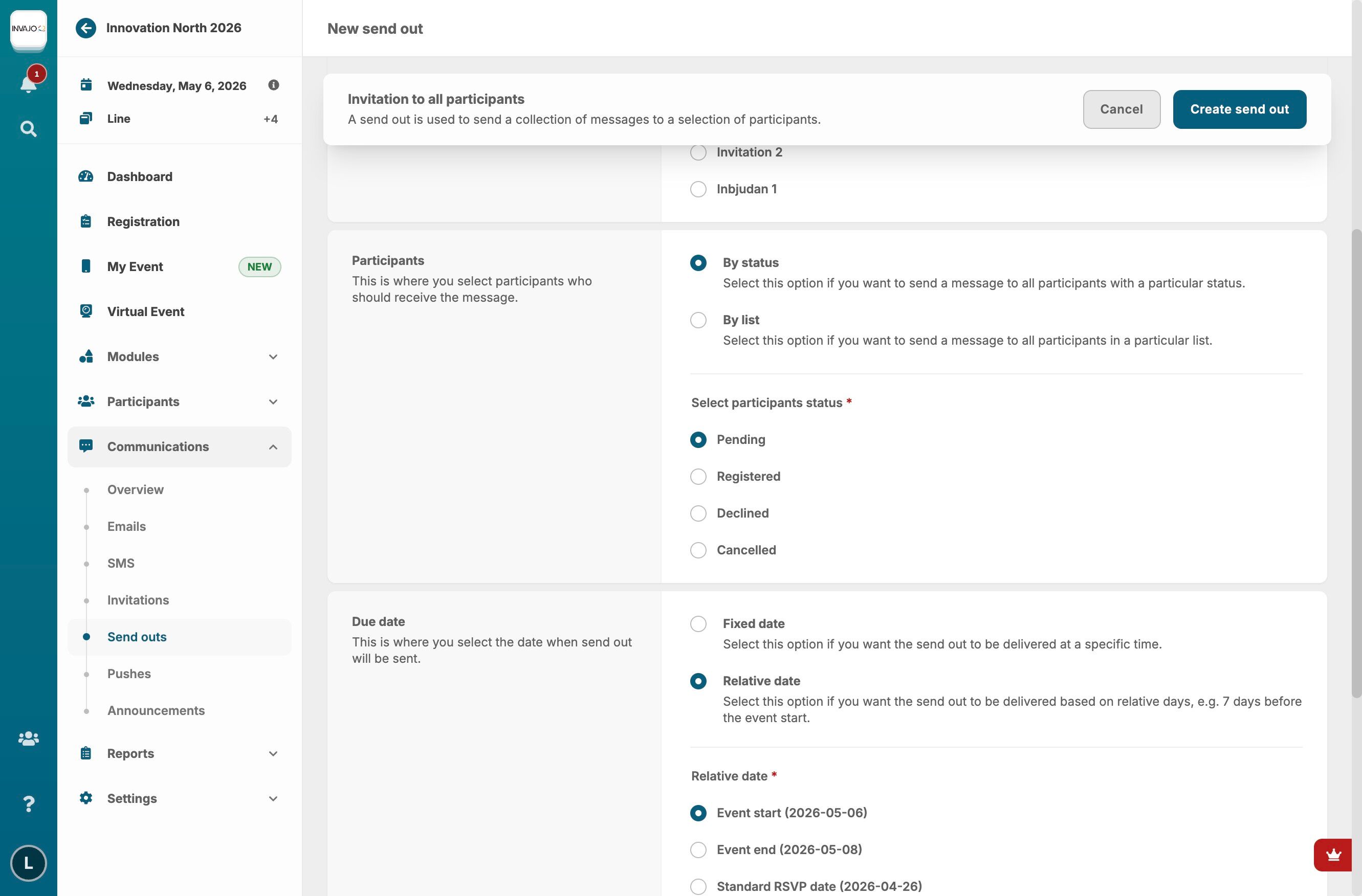Open the help question mark icon
This screenshot has height=896, width=1362.
pos(28,803)
